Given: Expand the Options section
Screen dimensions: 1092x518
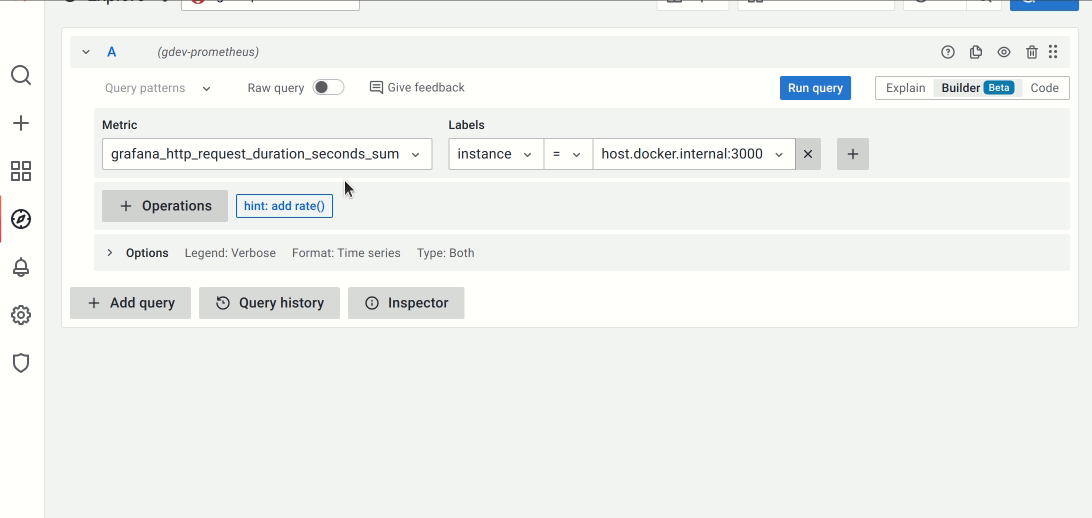Looking at the screenshot, I should [110, 253].
